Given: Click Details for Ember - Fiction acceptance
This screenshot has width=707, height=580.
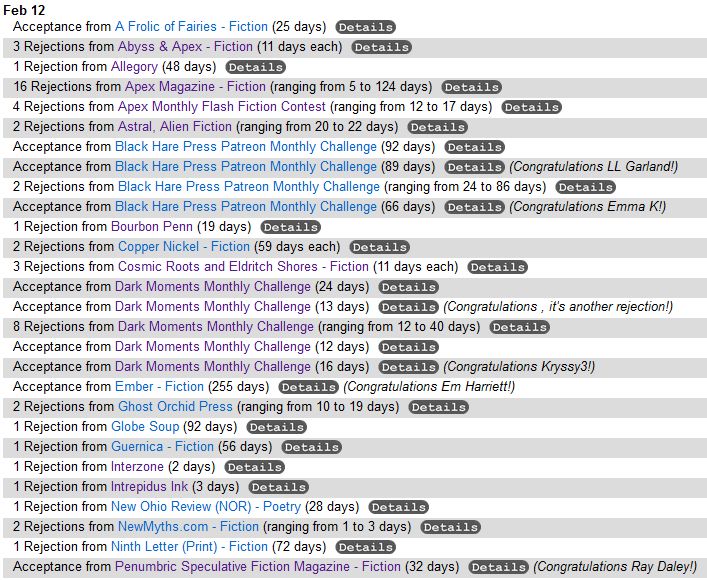Looking at the screenshot, I should click(308, 387).
